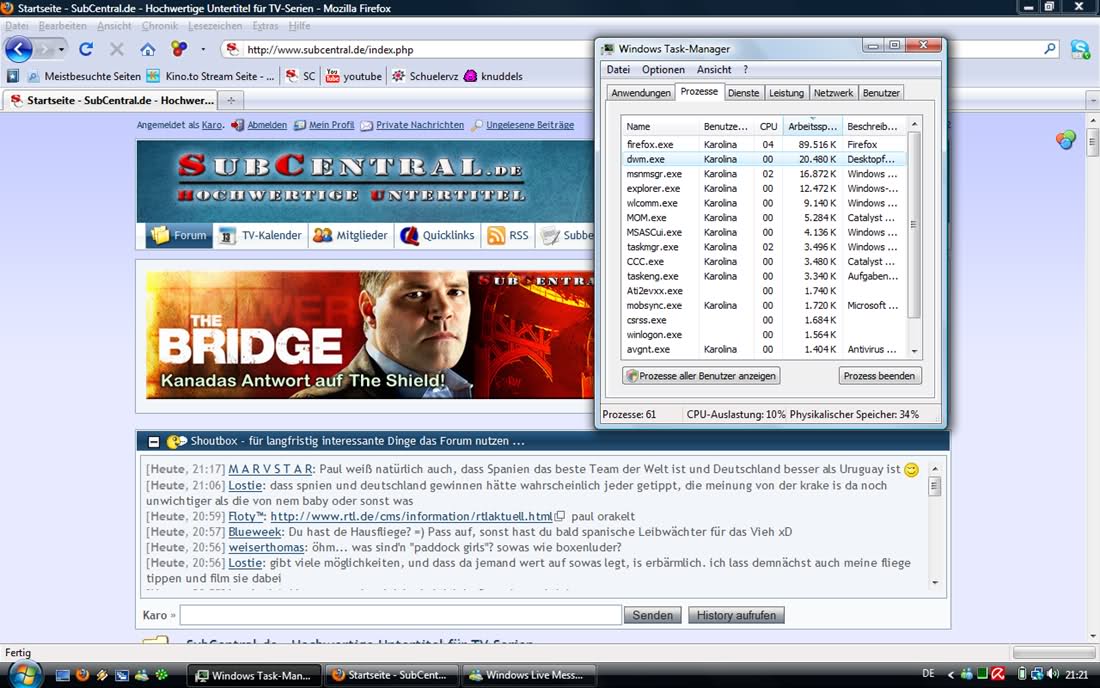This screenshot has width=1100, height=688.
Task: Click the Messenger buddies tray icon
Action: 967,674
